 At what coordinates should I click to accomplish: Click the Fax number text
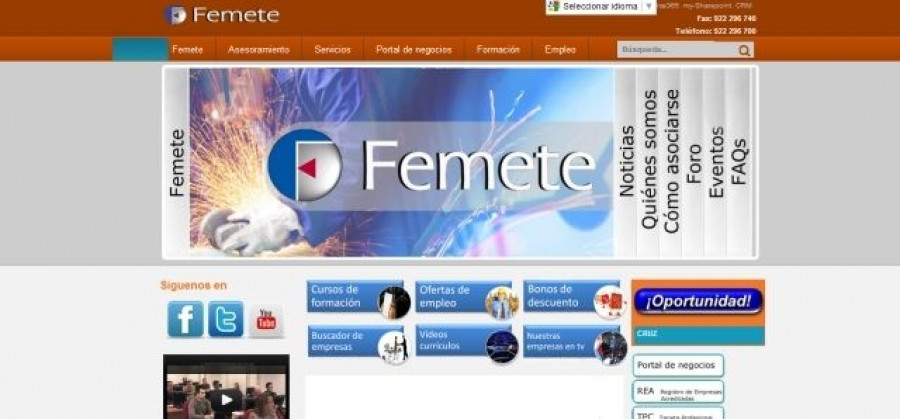(726, 18)
